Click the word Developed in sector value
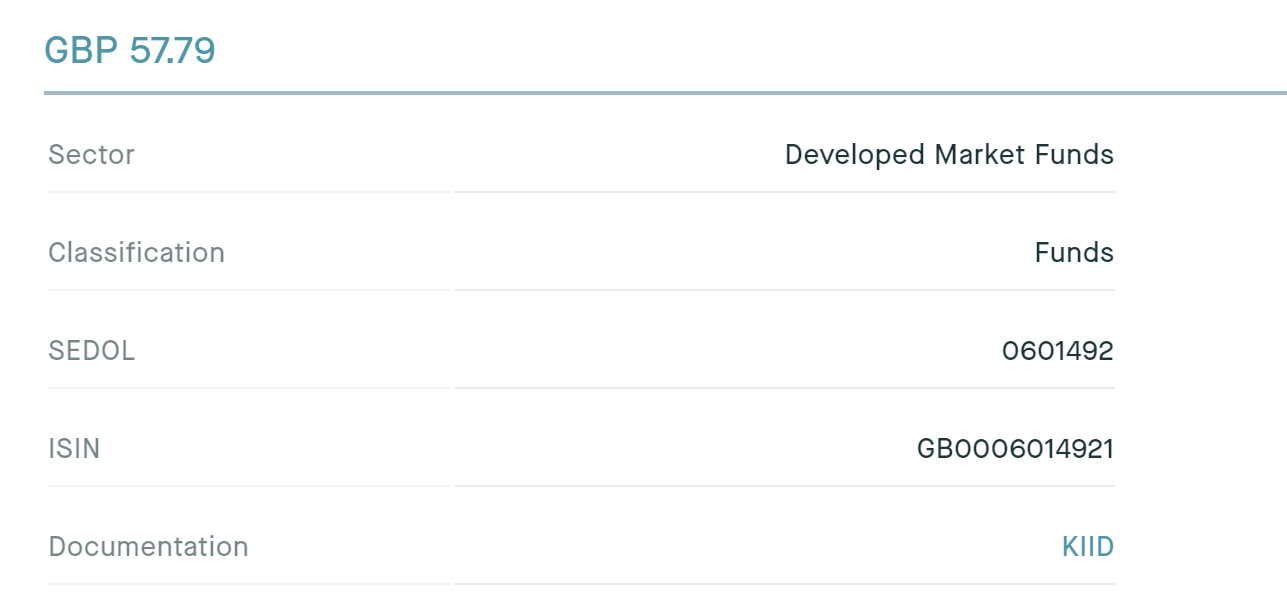1287x603 pixels. pyautogui.click(x=855, y=155)
